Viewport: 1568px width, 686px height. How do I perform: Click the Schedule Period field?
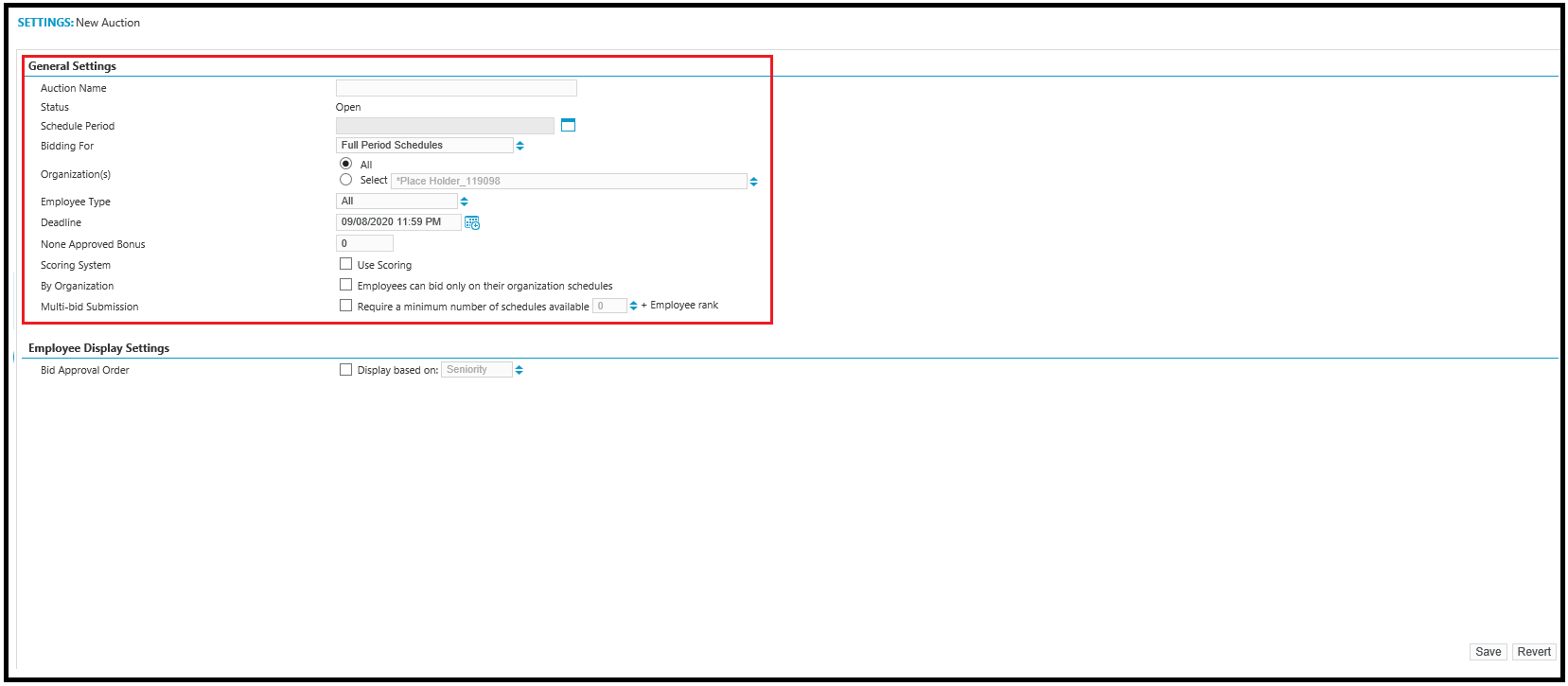(445, 126)
